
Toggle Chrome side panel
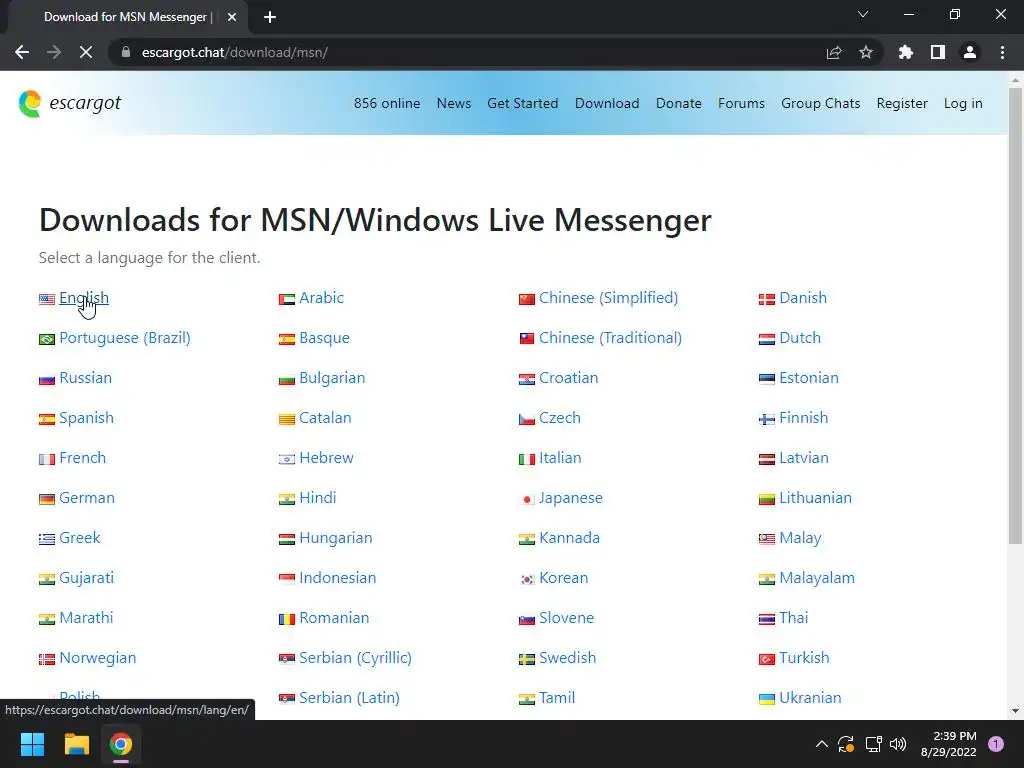pyautogui.click(x=938, y=52)
